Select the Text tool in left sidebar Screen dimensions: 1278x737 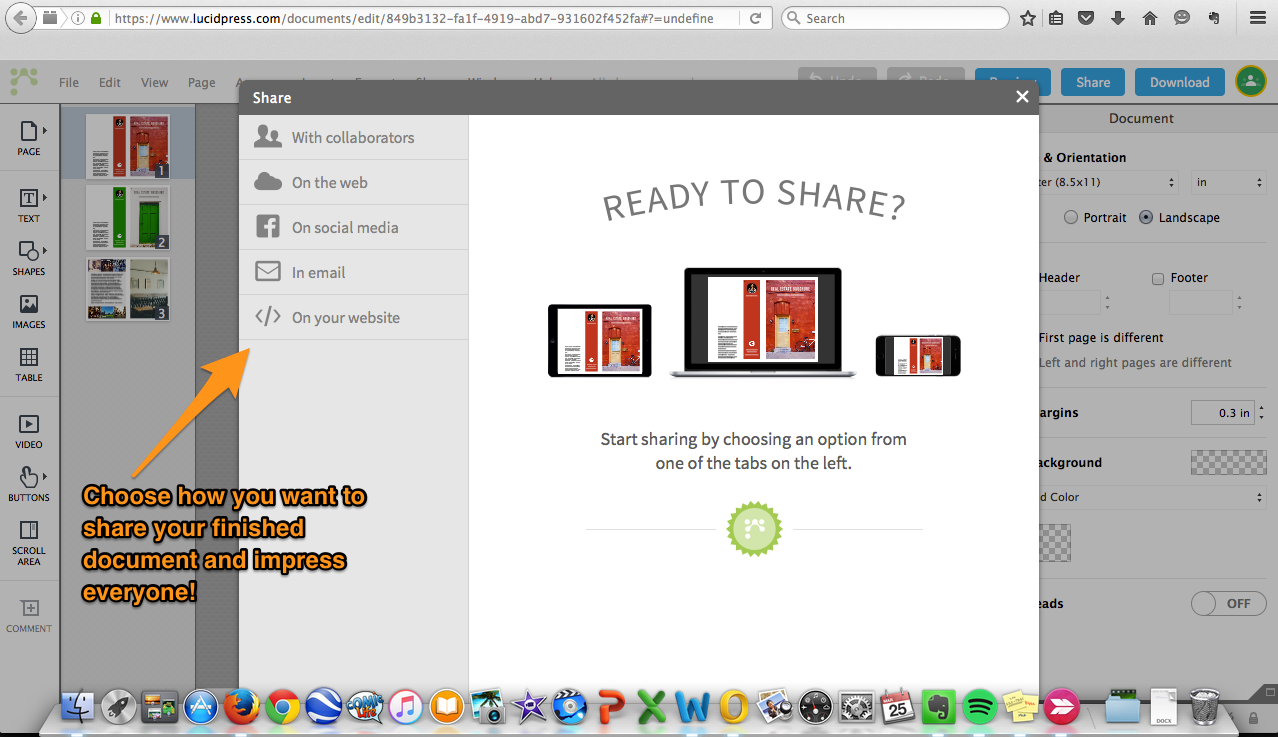pos(29,203)
